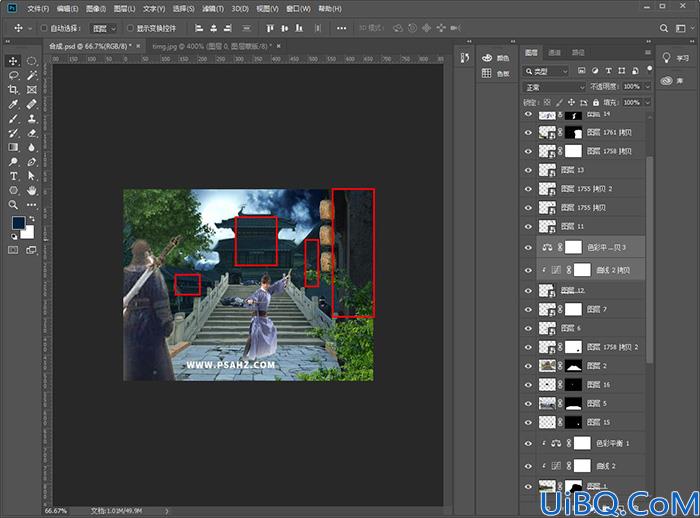700x518 pixels.
Task: Open the workspace switcher icon
Action: coord(680,28)
